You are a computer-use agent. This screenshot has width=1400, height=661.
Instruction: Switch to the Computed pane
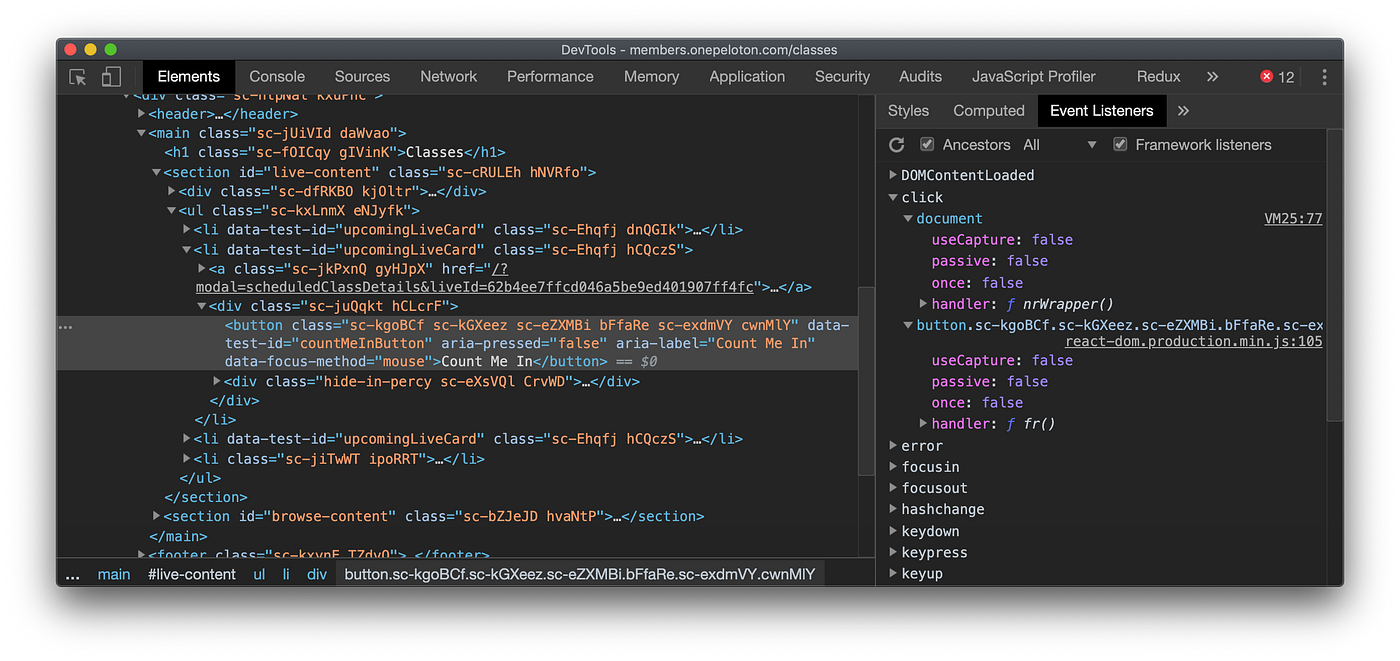[x=989, y=111]
